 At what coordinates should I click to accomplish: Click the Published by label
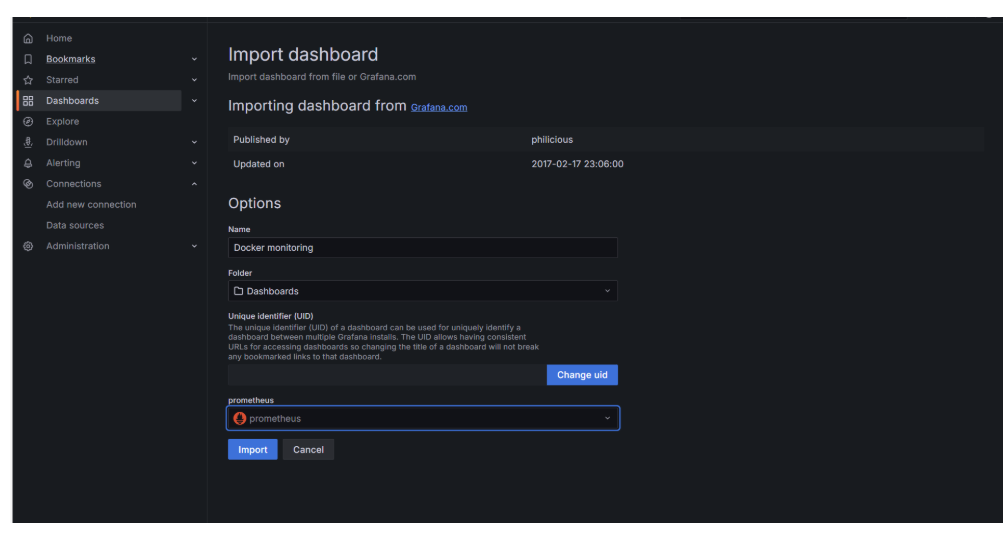point(261,139)
